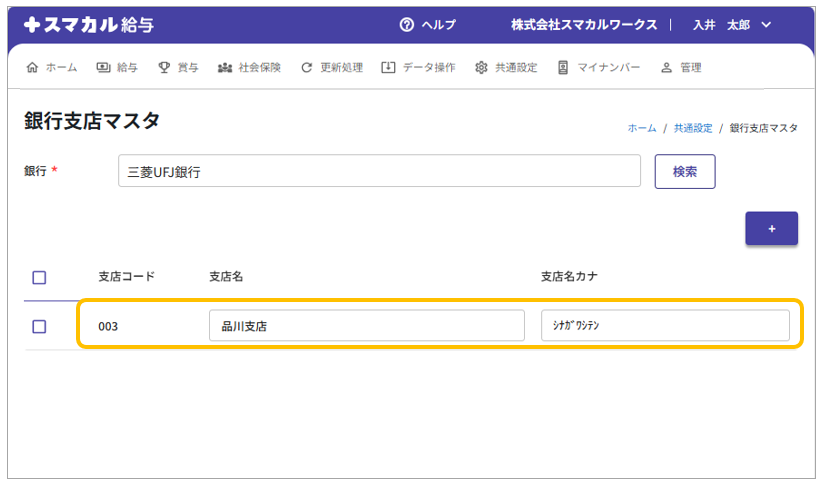Screen dimensions: 823x486
Task: Open the 銀行 selection field
Action: click(x=379, y=171)
